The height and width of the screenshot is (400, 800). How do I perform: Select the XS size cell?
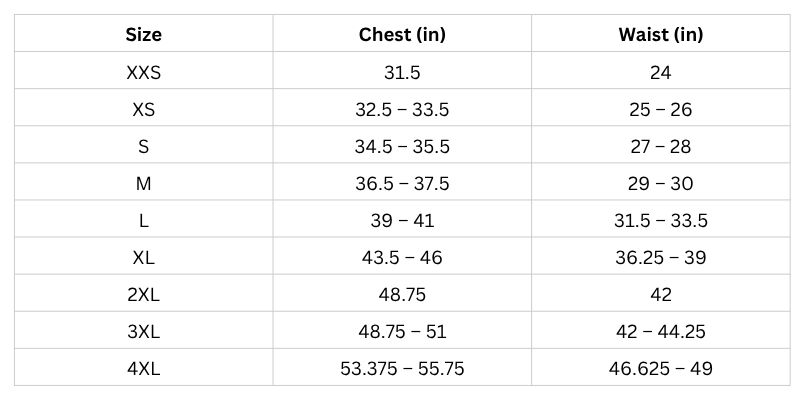click(x=143, y=110)
